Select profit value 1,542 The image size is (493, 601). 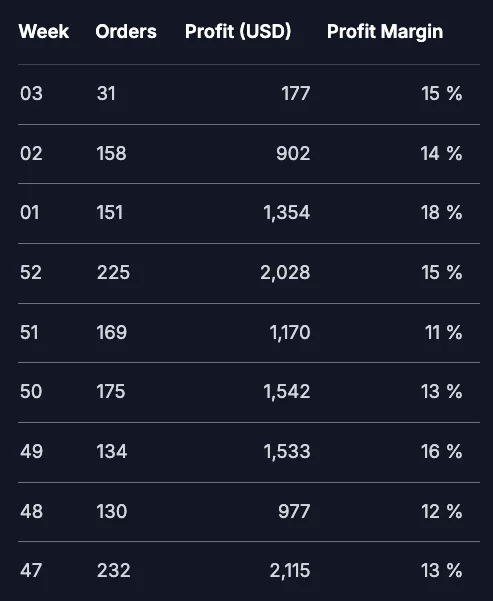pyautogui.click(x=287, y=392)
